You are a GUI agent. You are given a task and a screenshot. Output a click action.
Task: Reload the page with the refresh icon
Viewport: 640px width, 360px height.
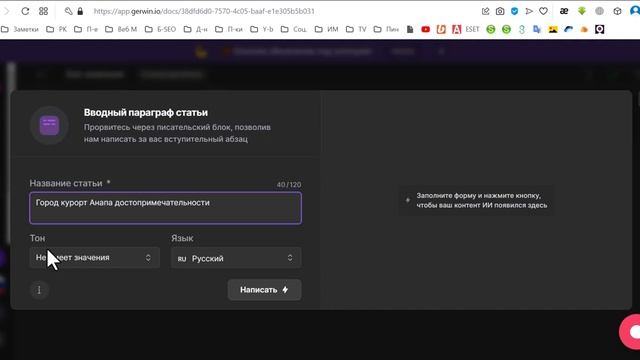25,11
